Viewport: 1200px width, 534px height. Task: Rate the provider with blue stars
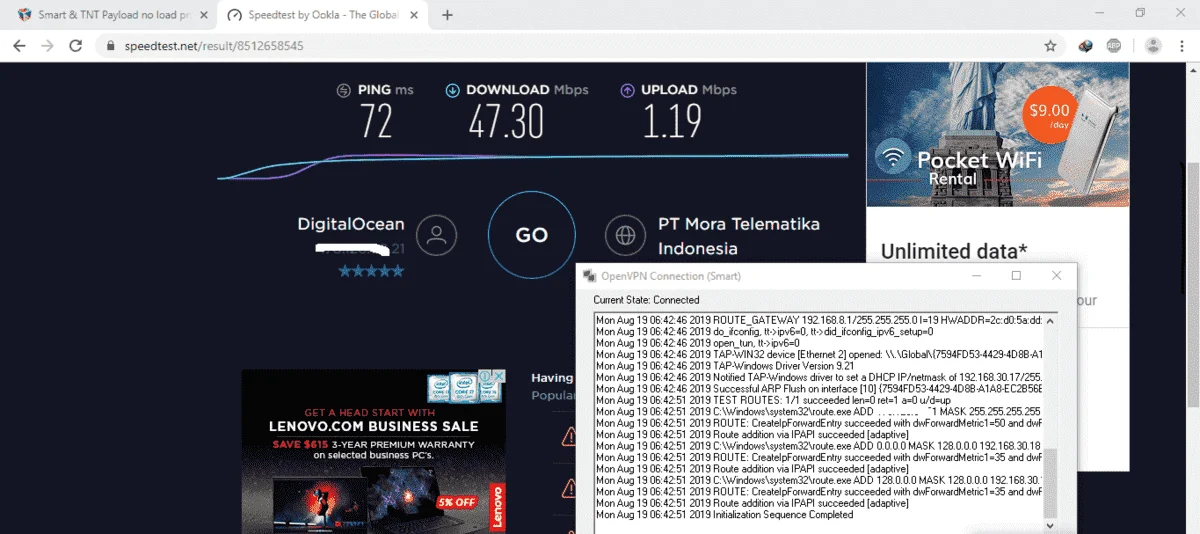point(371,271)
